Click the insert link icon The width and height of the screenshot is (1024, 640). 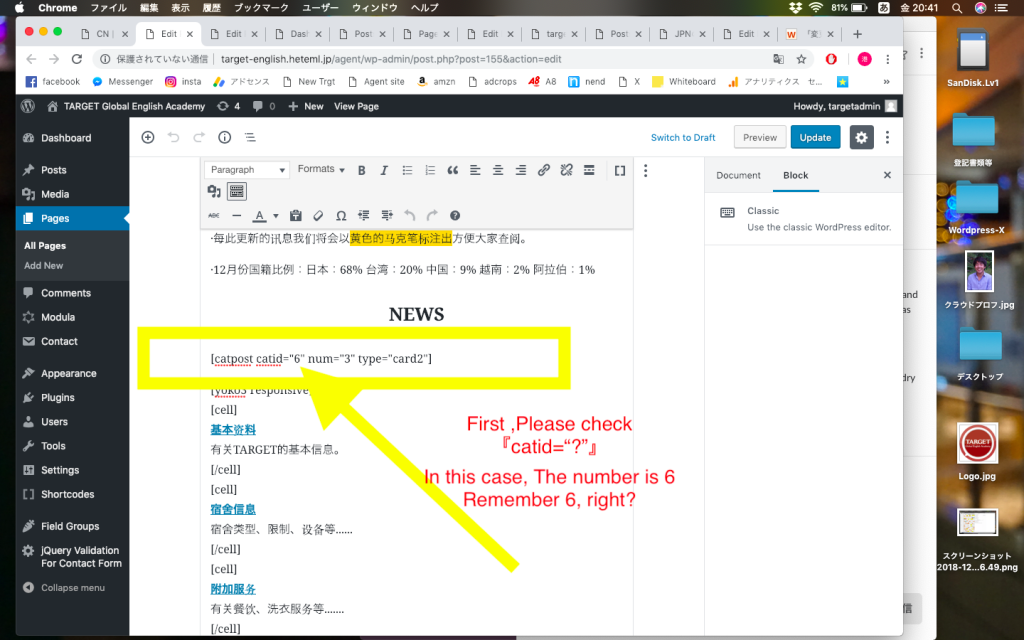[x=544, y=170]
